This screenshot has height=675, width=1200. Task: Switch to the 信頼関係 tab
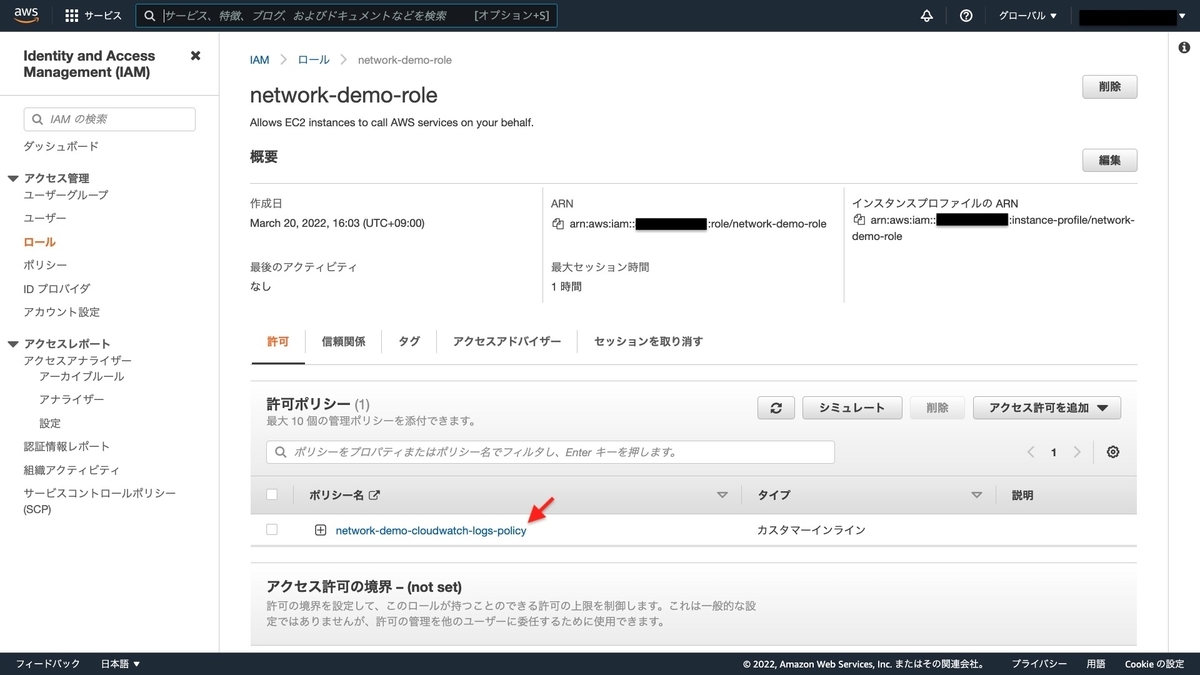[343, 341]
